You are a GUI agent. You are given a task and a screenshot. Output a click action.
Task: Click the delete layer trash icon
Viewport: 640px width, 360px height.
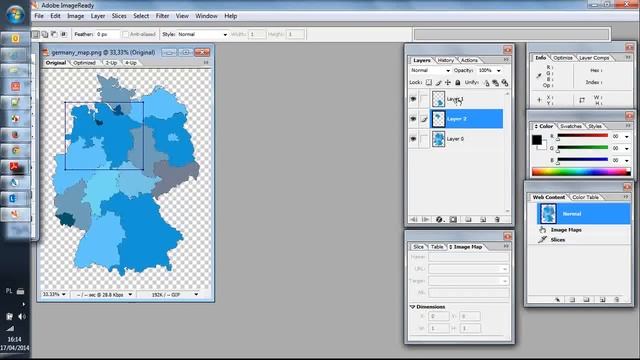pyautogui.click(x=497, y=220)
